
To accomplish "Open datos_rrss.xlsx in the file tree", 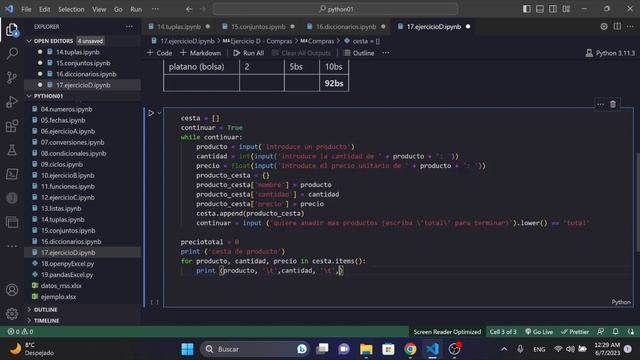I will 61,286.
